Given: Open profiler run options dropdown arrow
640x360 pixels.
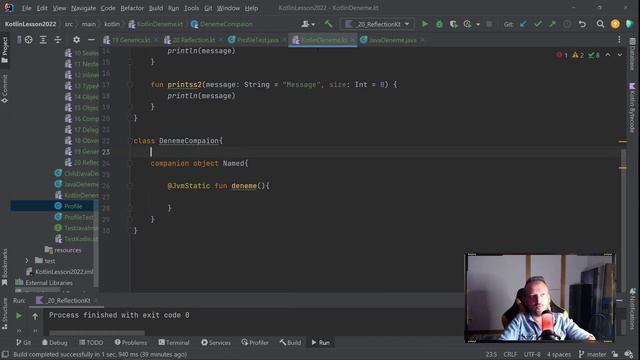Looking at the screenshot, I should (x=478, y=24).
